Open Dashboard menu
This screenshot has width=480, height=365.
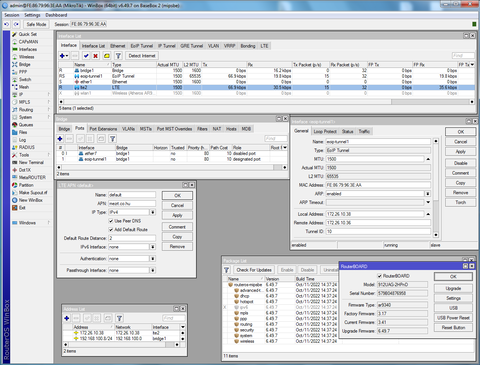click(x=56, y=15)
